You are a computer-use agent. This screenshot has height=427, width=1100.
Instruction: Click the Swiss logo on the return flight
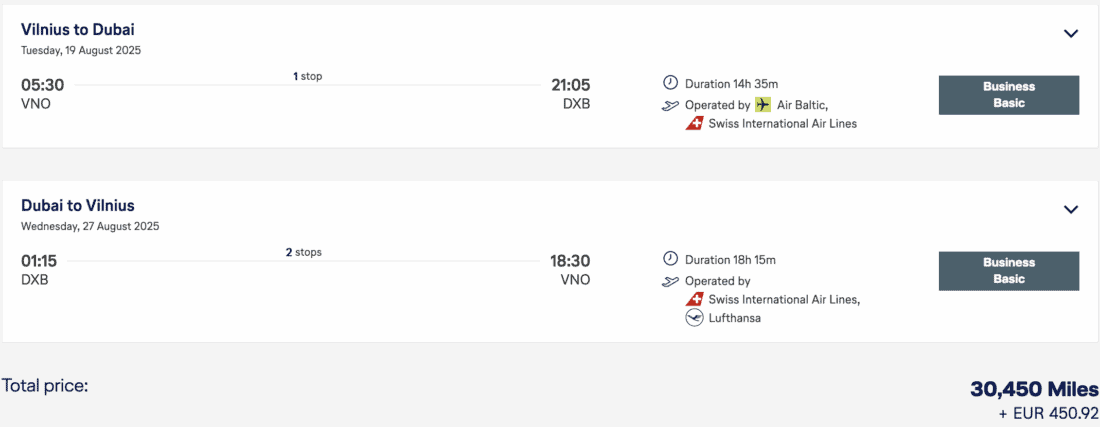(x=694, y=299)
